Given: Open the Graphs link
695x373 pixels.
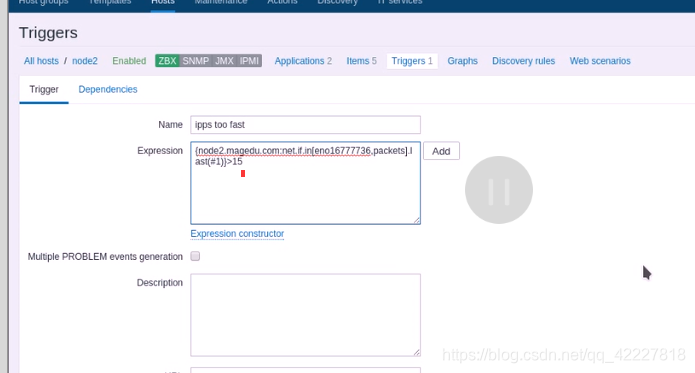Looking at the screenshot, I should [462, 61].
